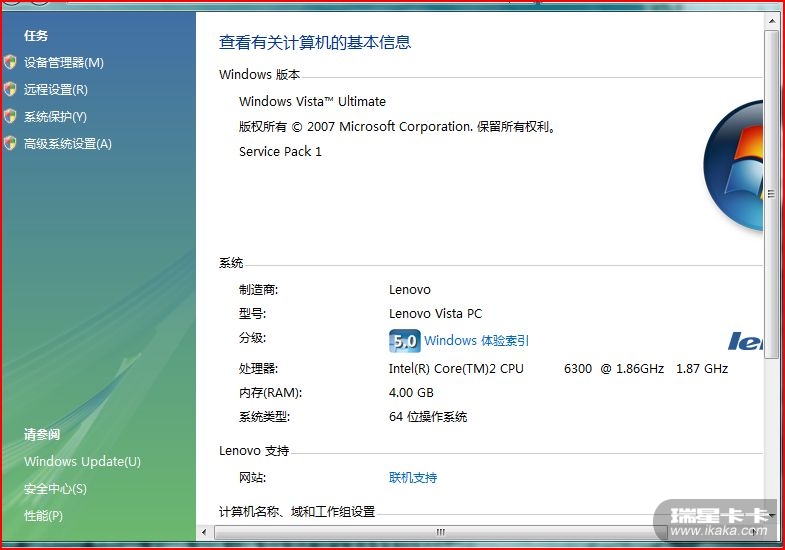The height and width of the screenshot is (550, 785).
Task: Open 高级系统设置(A) link
Action: point(68,144)
